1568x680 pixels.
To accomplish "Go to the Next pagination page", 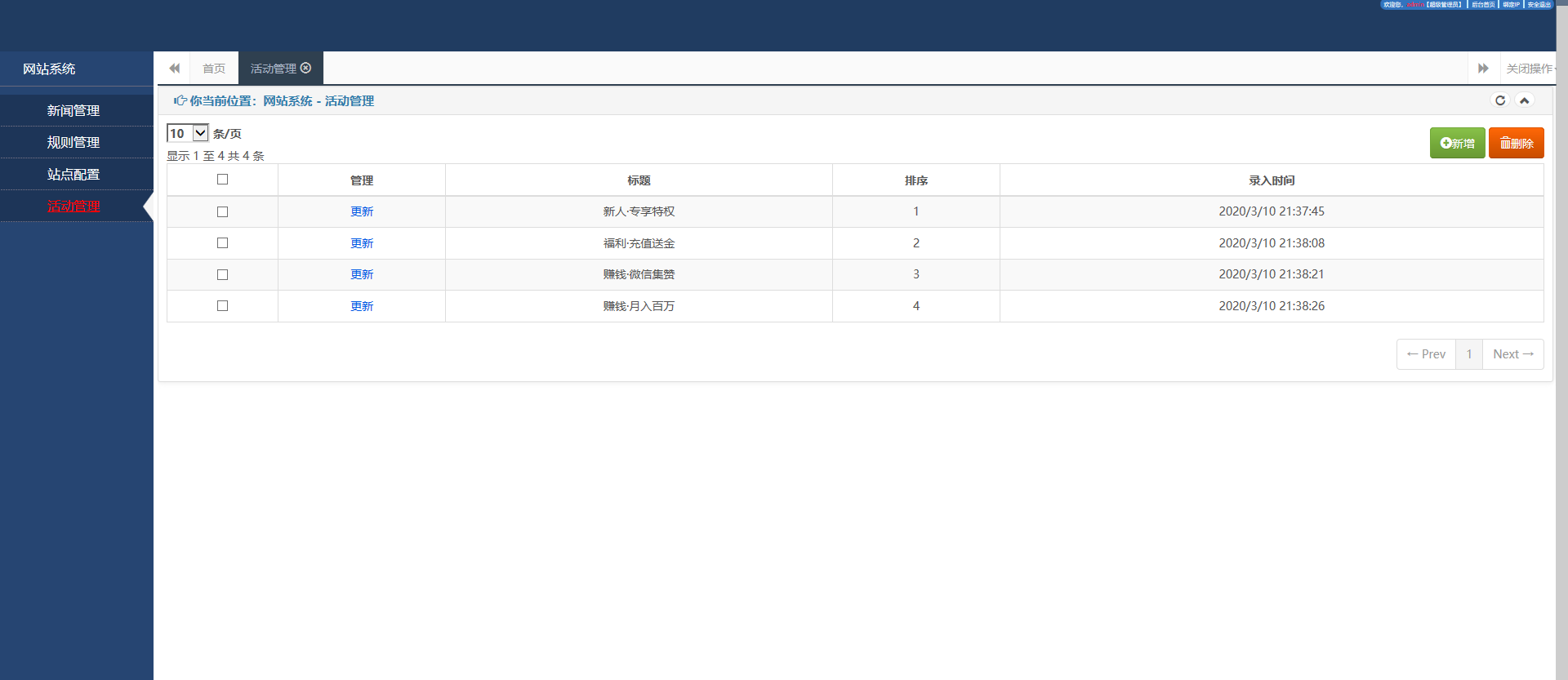I will pos(1512,354).
